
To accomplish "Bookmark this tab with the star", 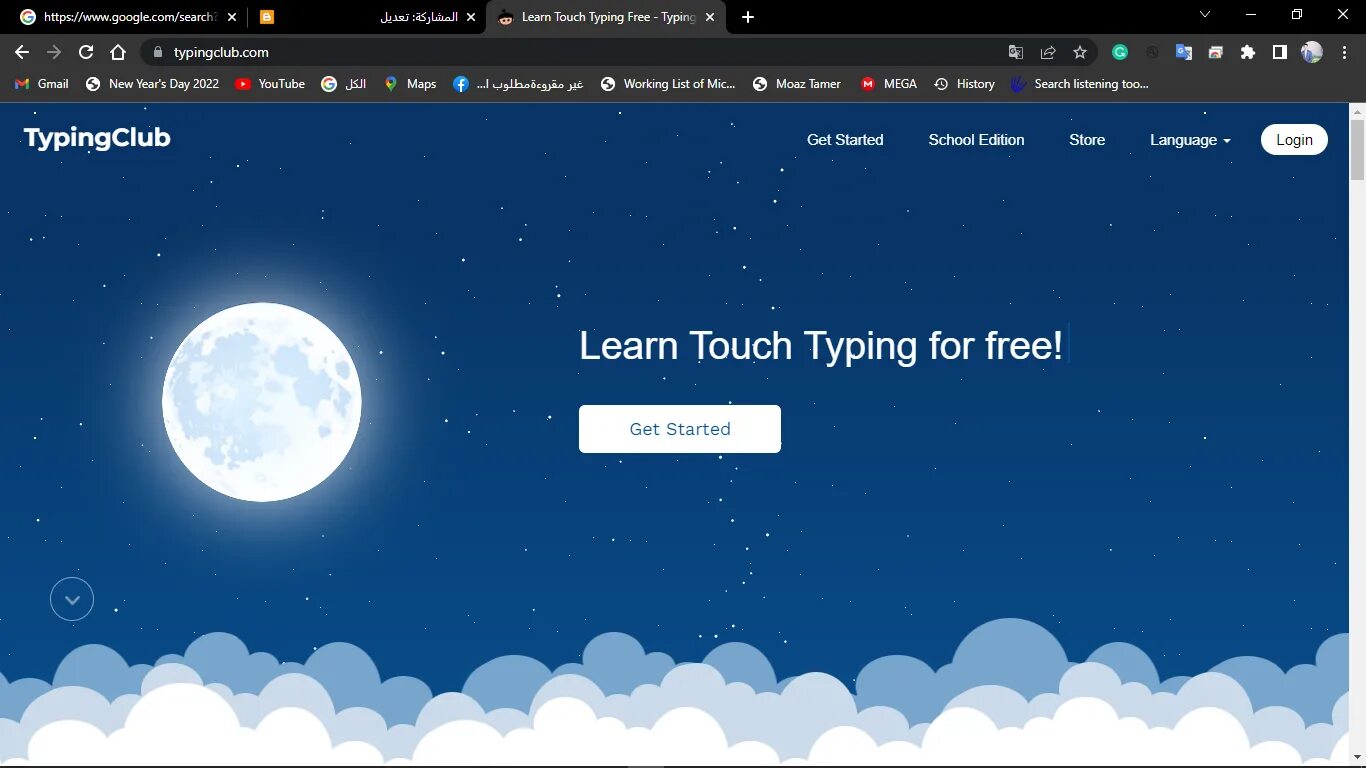I will (1080, 52).
